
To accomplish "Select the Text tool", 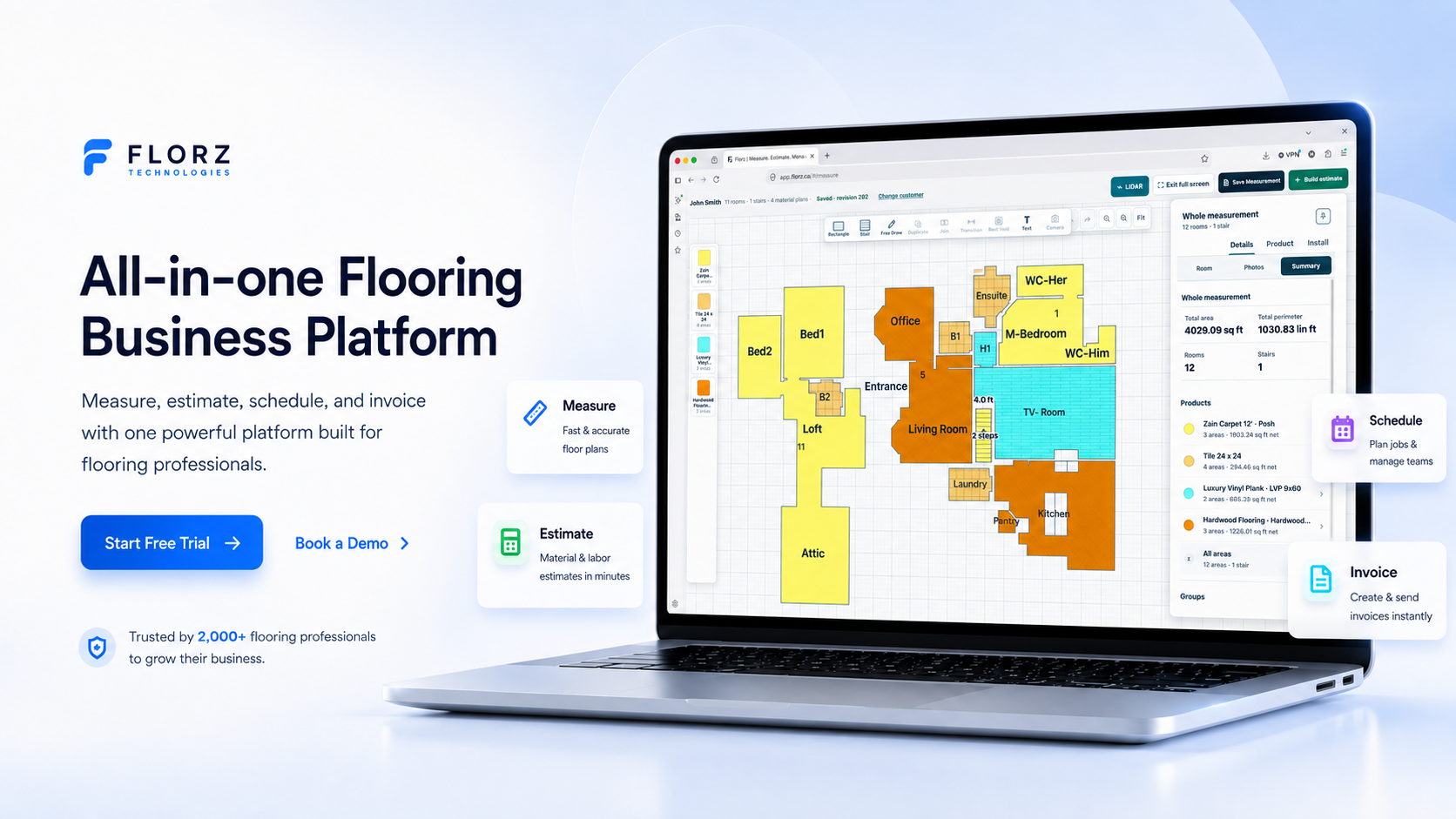I will 1027,223.
